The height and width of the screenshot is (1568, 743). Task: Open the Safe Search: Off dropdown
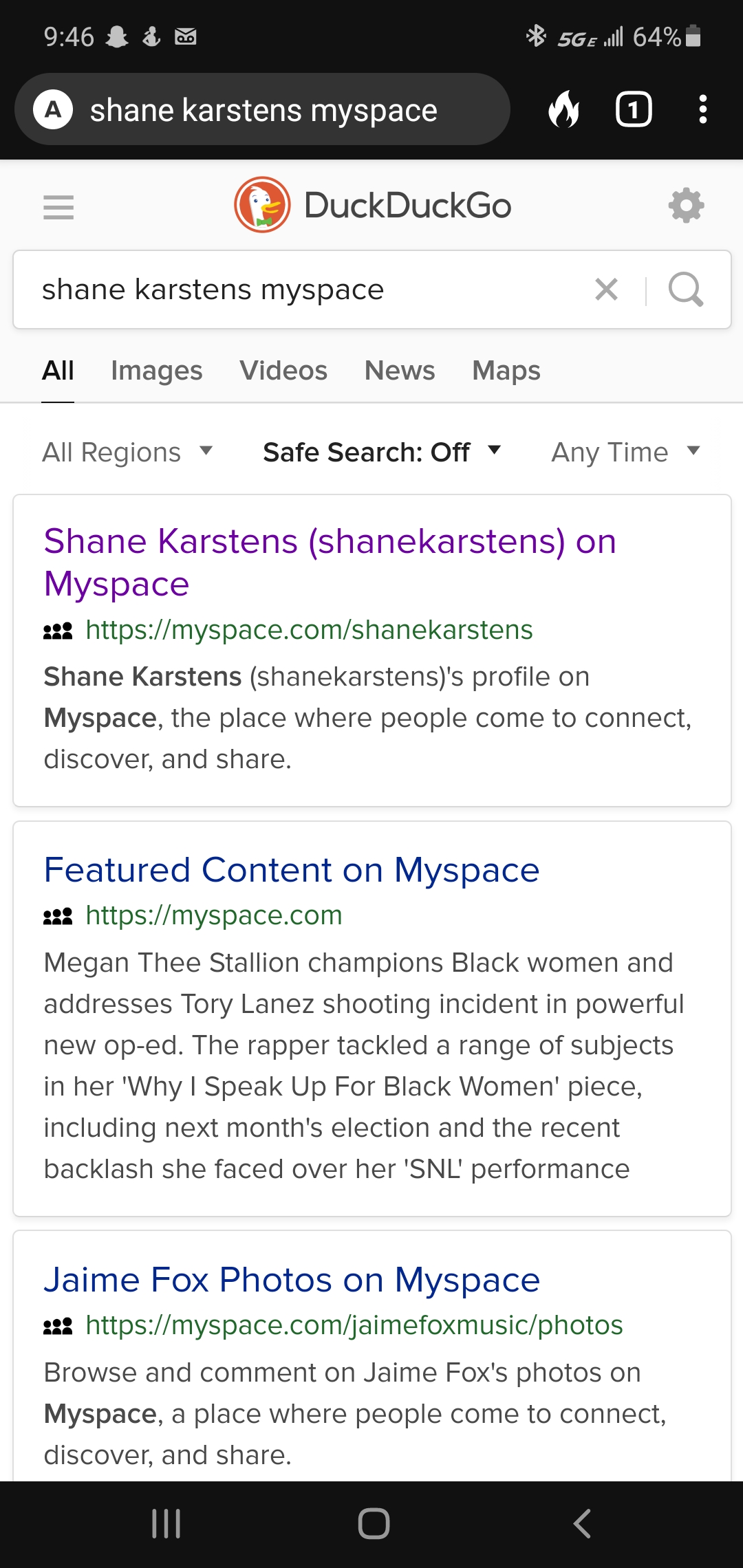coord(382,452)
